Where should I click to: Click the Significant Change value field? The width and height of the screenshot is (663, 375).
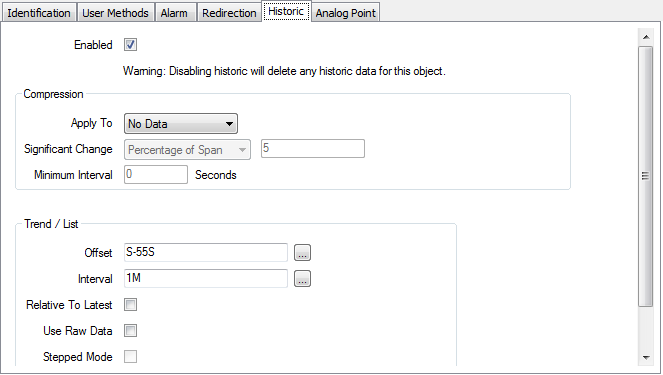(x=312, y=148)
